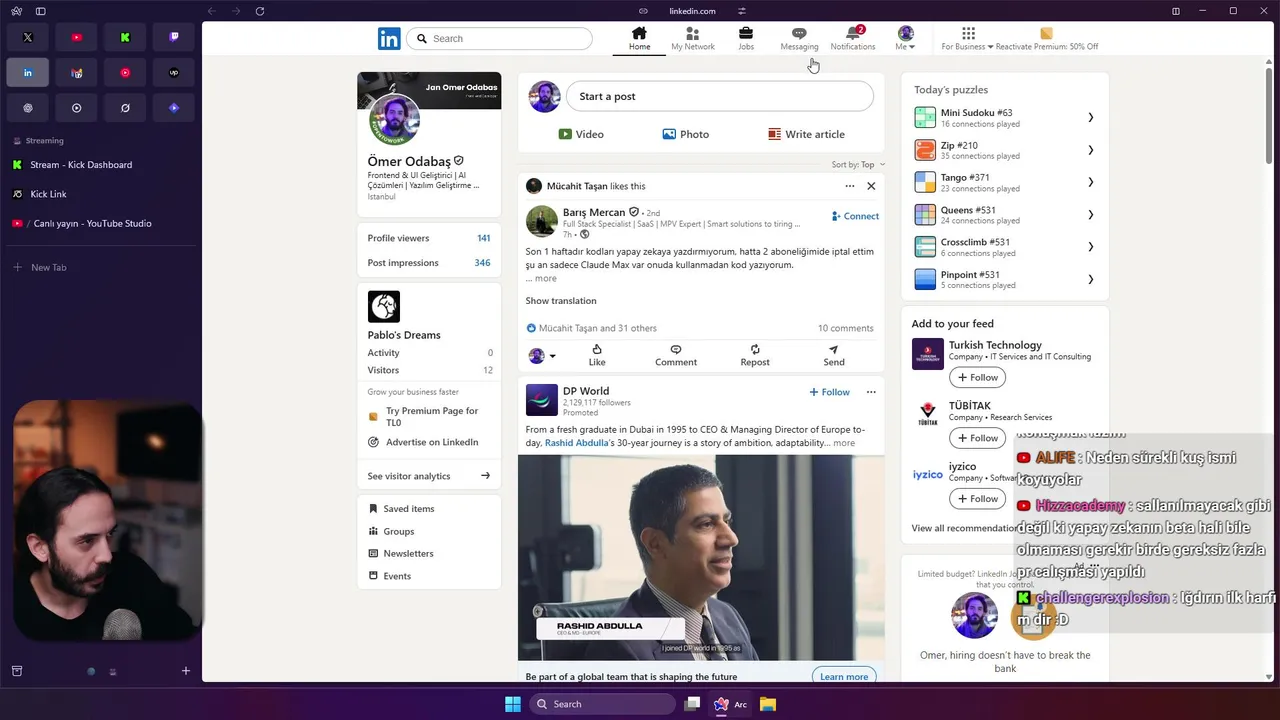Click the LinkedIn search box
1280x720 pixels.
pos(499,39)
